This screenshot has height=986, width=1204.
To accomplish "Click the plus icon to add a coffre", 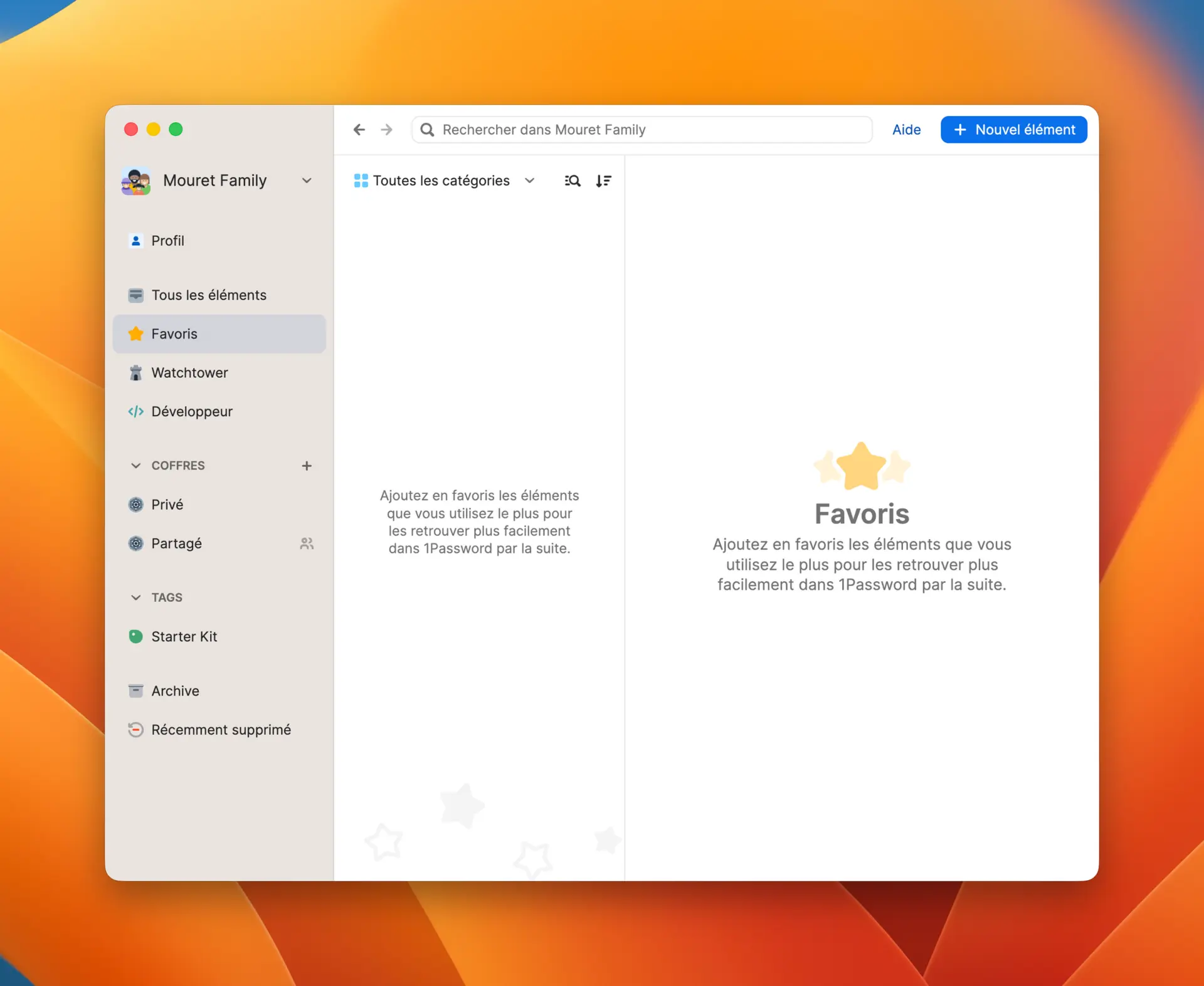I will point(307,466).
